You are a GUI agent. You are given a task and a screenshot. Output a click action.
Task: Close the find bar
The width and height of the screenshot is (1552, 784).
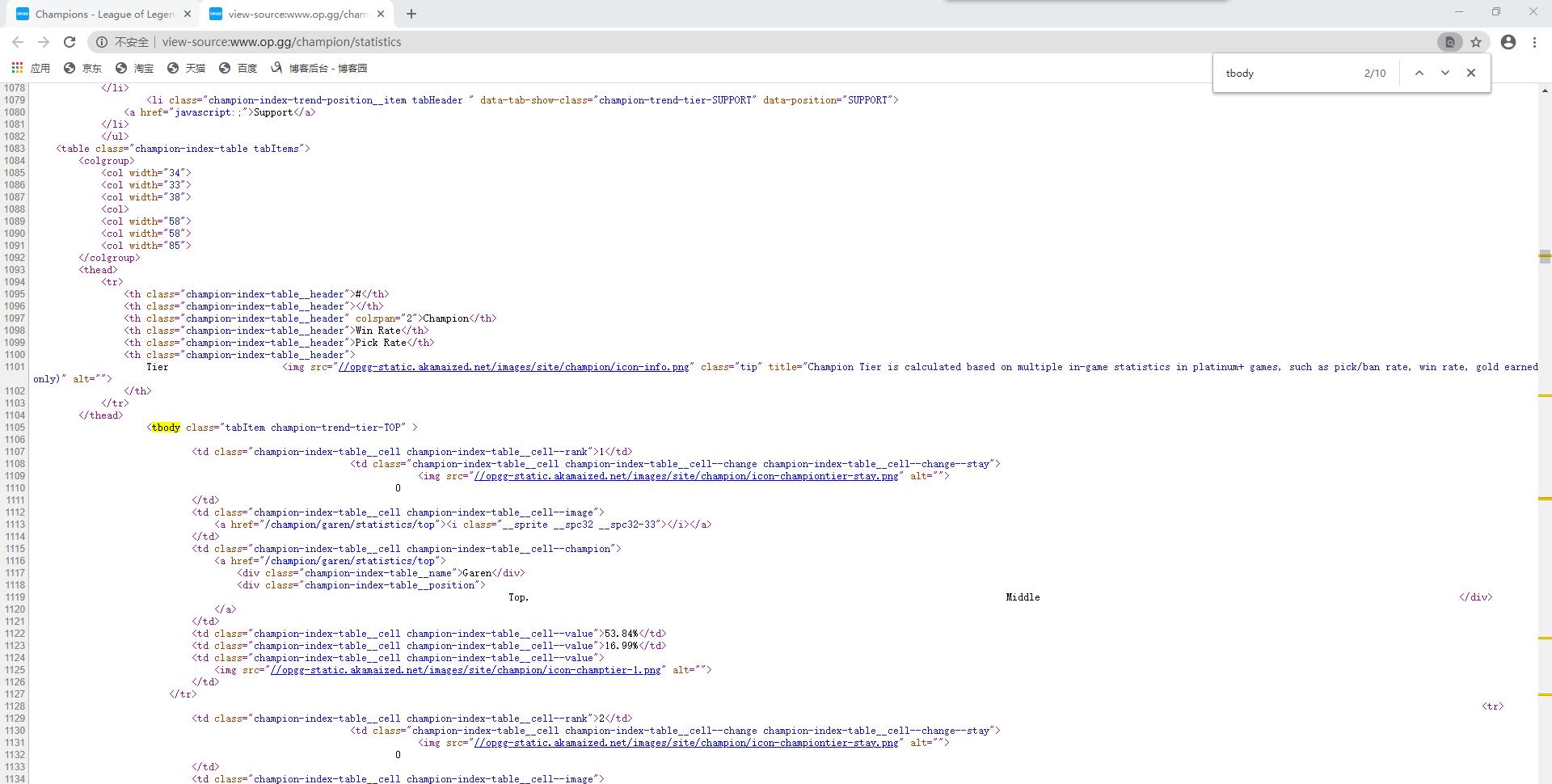click(x=1471, y=73)
